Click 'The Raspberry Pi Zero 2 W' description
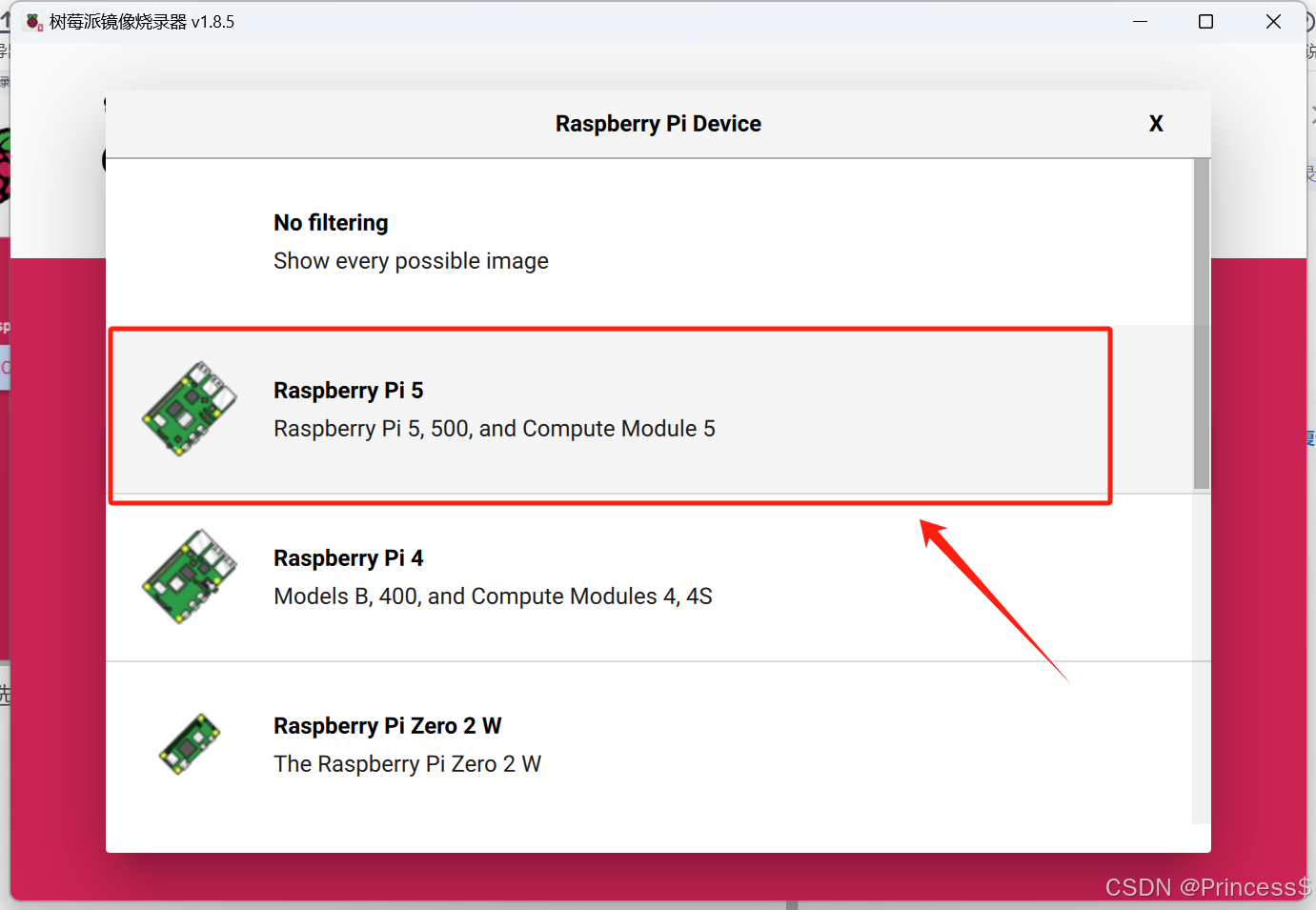This screenshot has width=1316, height=910. (407, 764)
